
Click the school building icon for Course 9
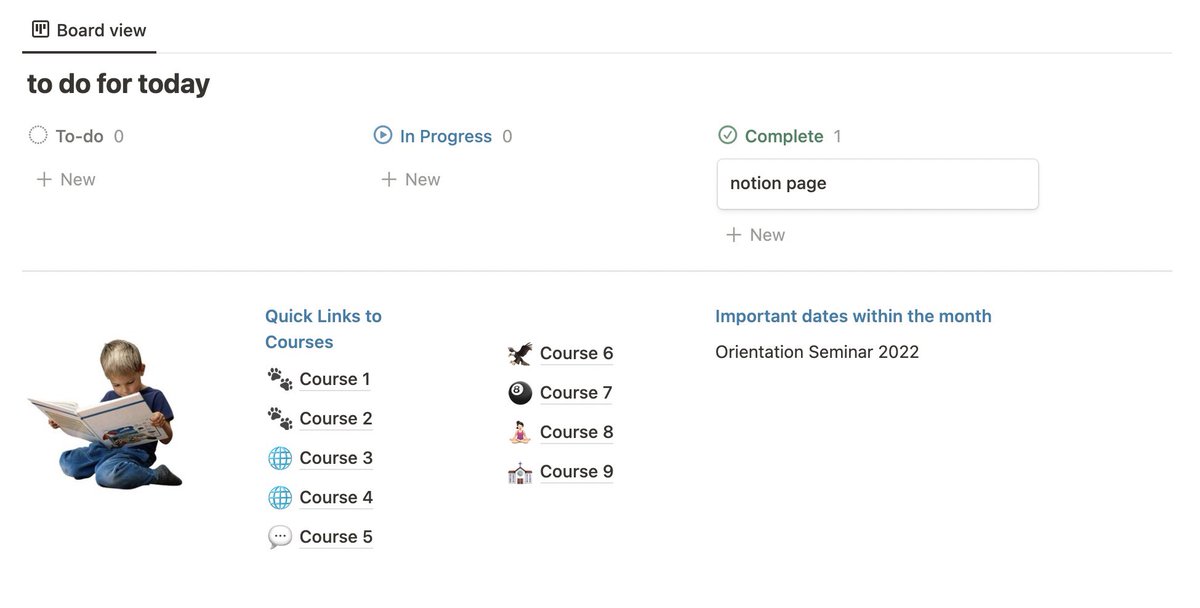[520, 472]
